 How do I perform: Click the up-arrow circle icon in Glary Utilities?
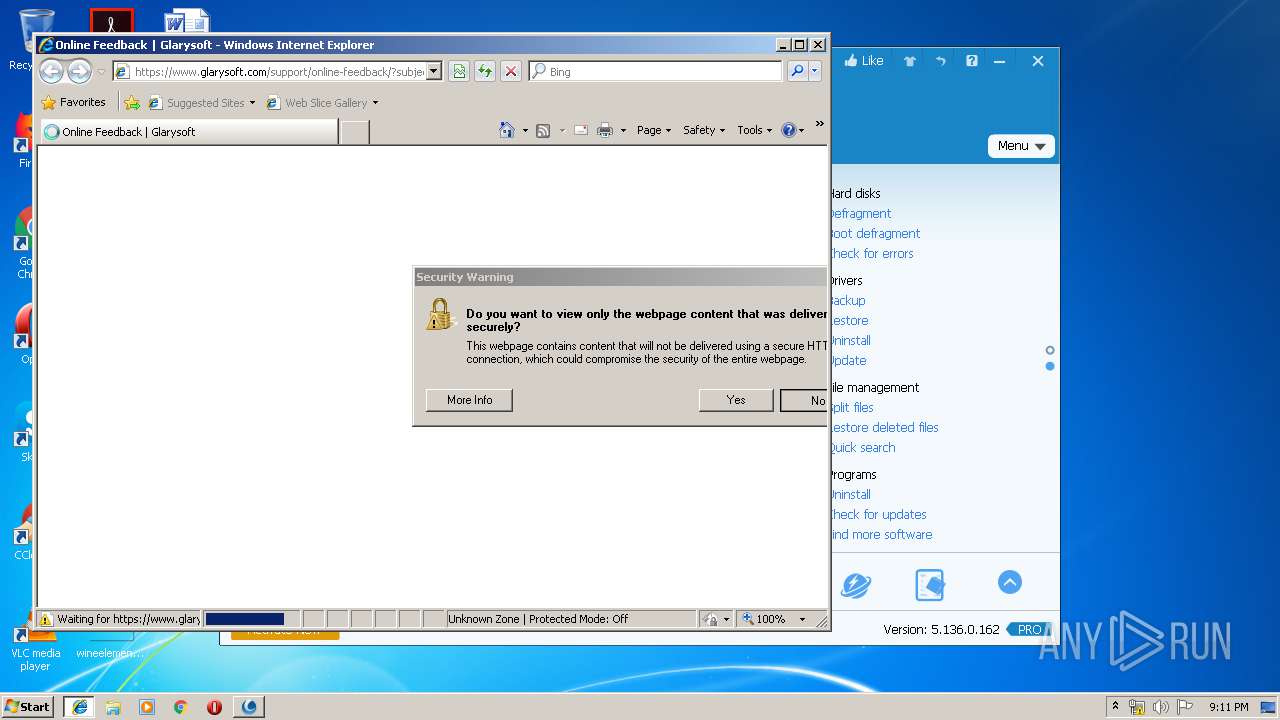pyautogui.click(x=1010, y=582)
